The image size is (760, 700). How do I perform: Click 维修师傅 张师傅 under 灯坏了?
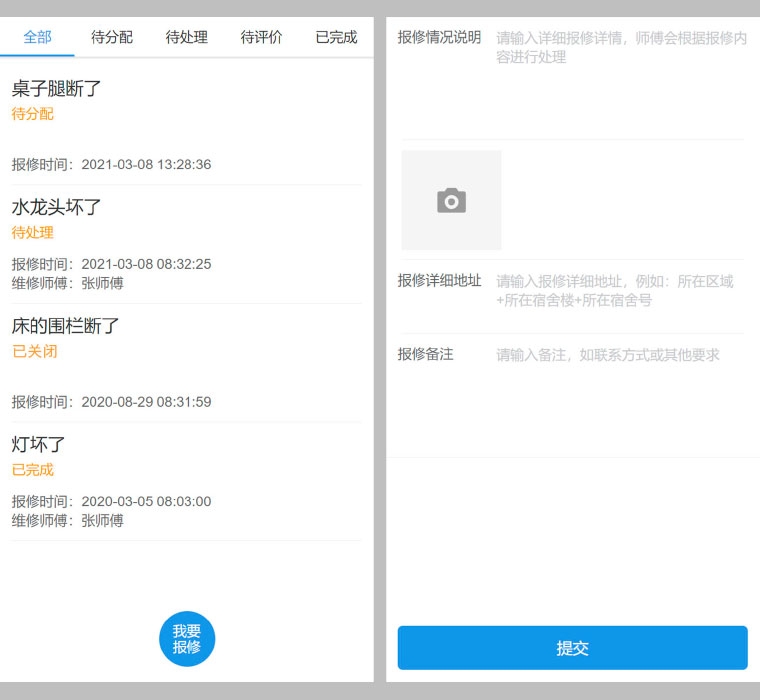[68, 521]
